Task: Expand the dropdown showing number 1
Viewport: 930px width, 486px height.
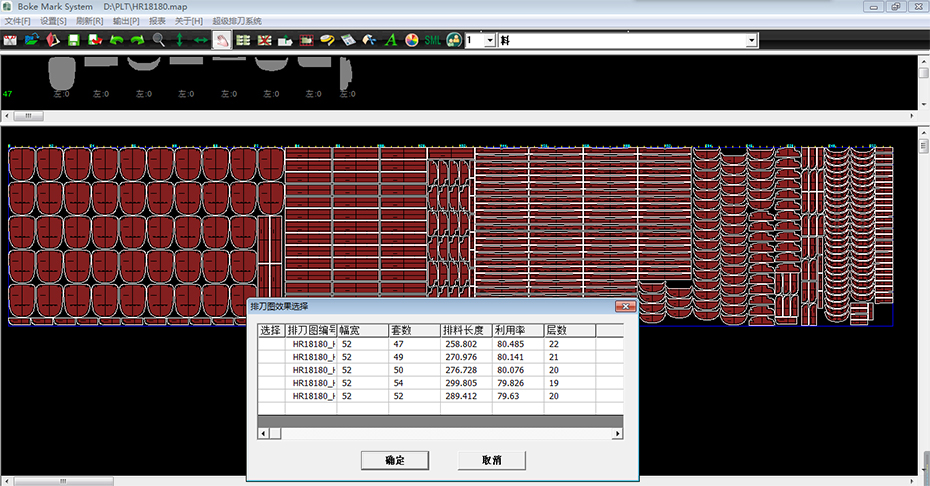Action: (489, 40)
